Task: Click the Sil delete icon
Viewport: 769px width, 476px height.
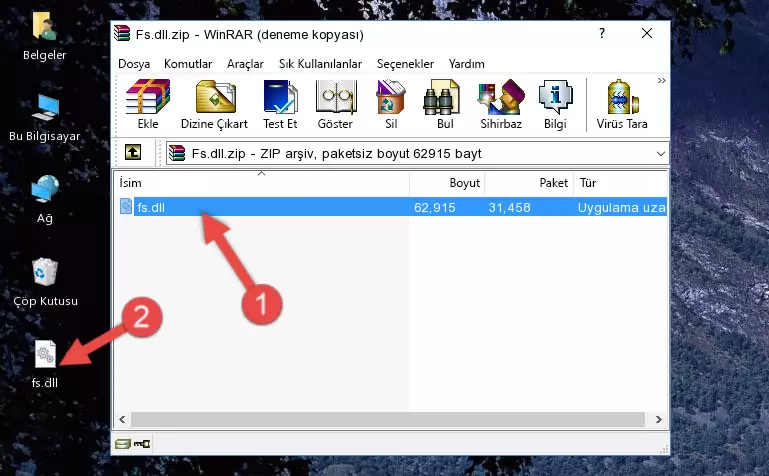Action: 391,104
